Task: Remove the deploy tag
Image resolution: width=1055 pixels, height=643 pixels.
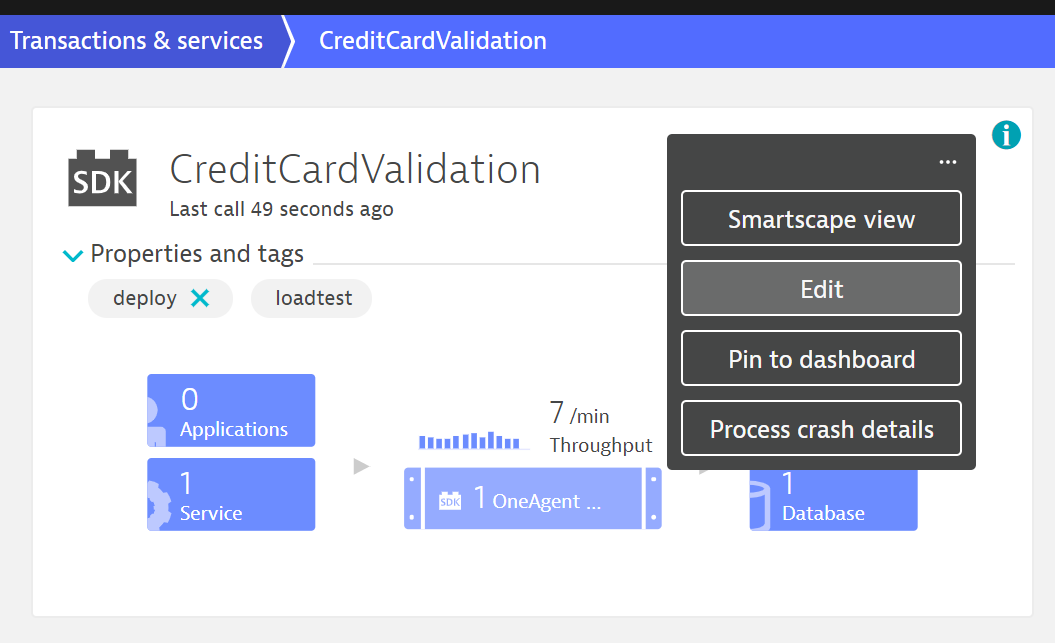Action: tap(200, 298)
